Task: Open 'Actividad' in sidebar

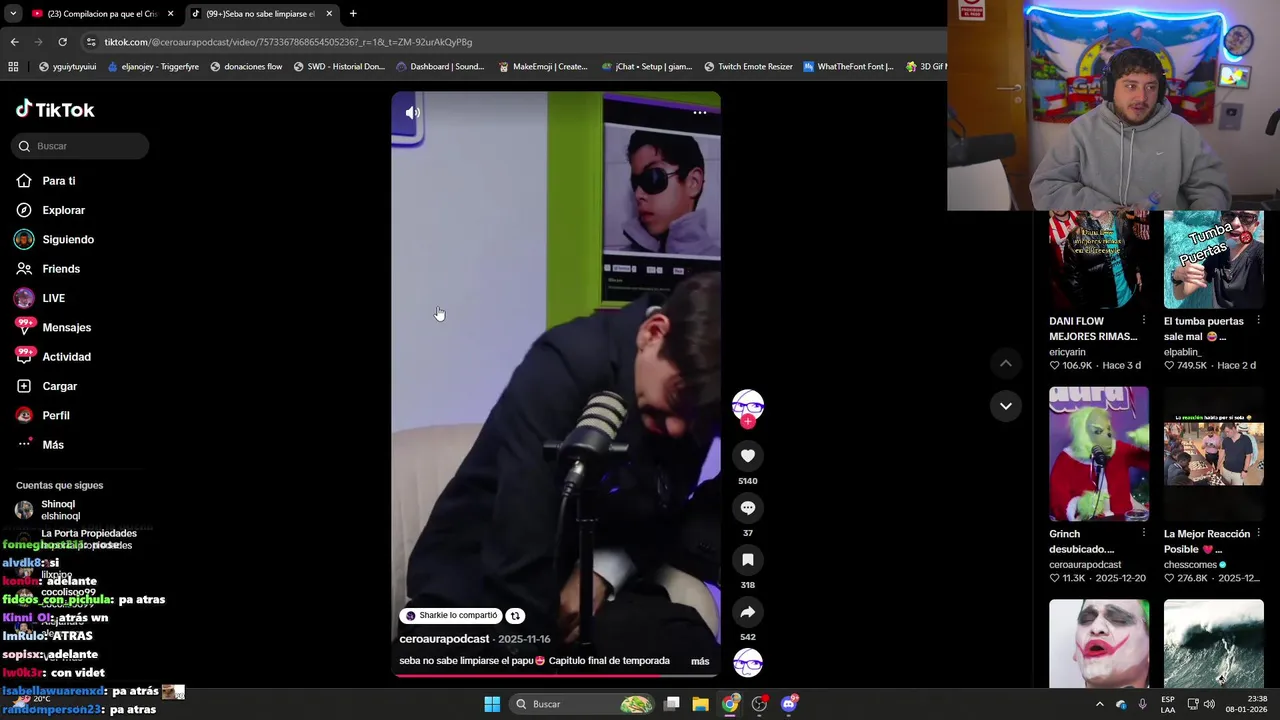Action: pos(66,357)
